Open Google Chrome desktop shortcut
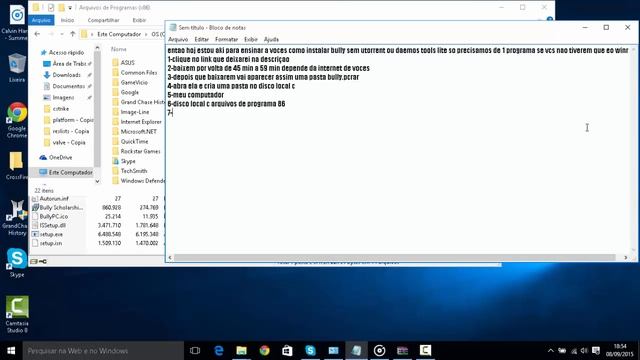640x360 pixels. (x=17, y=120)
